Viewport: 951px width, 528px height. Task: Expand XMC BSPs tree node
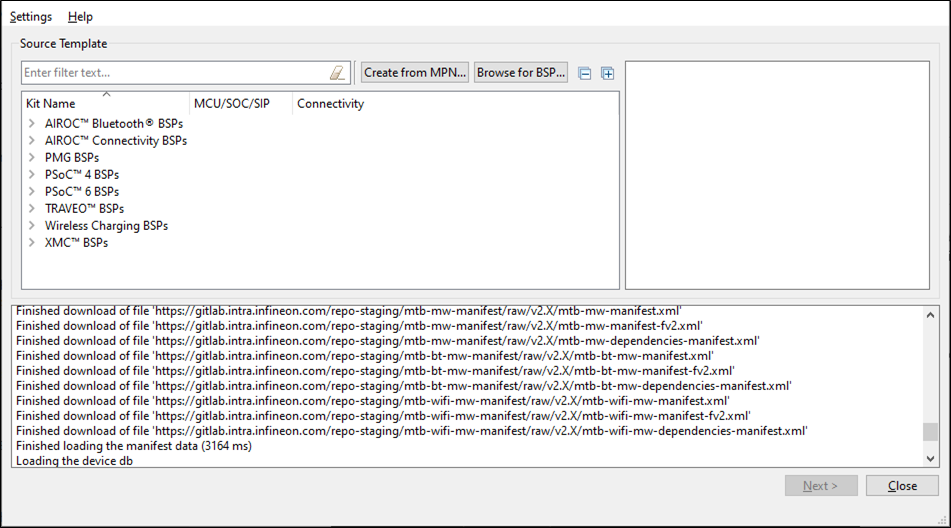click(32, 242)
